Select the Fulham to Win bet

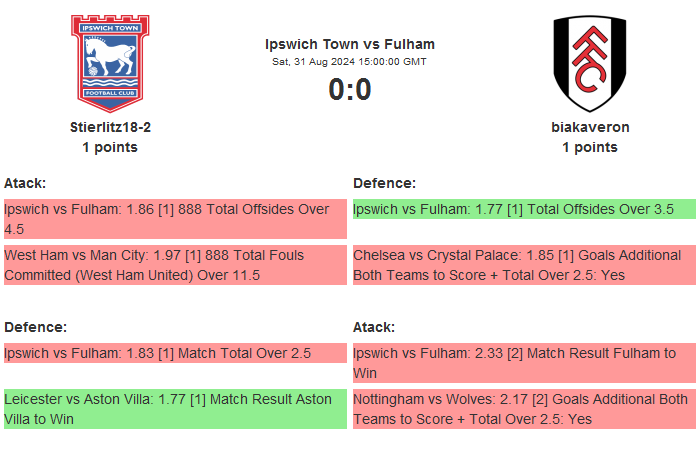click(x=524, y=363)
